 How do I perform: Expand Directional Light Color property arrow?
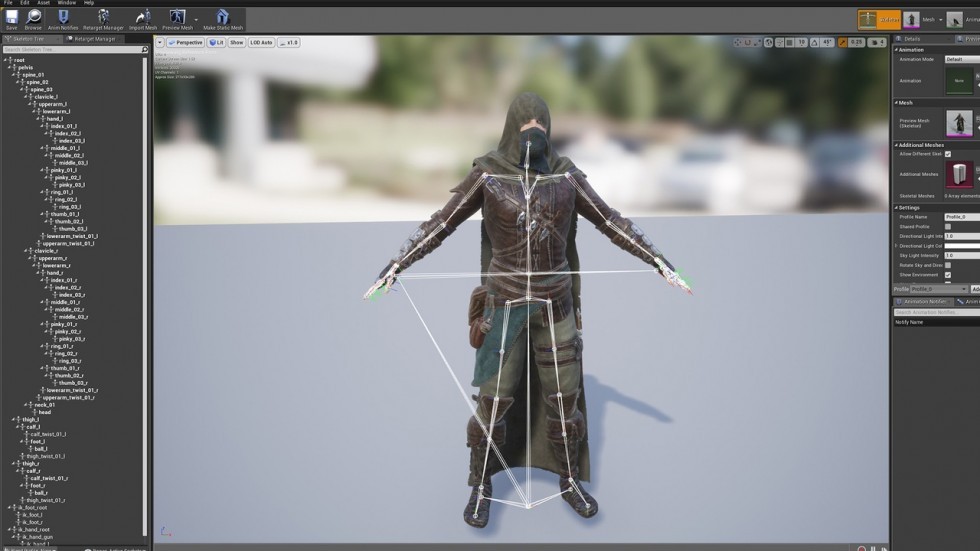[x=896, y=246]
